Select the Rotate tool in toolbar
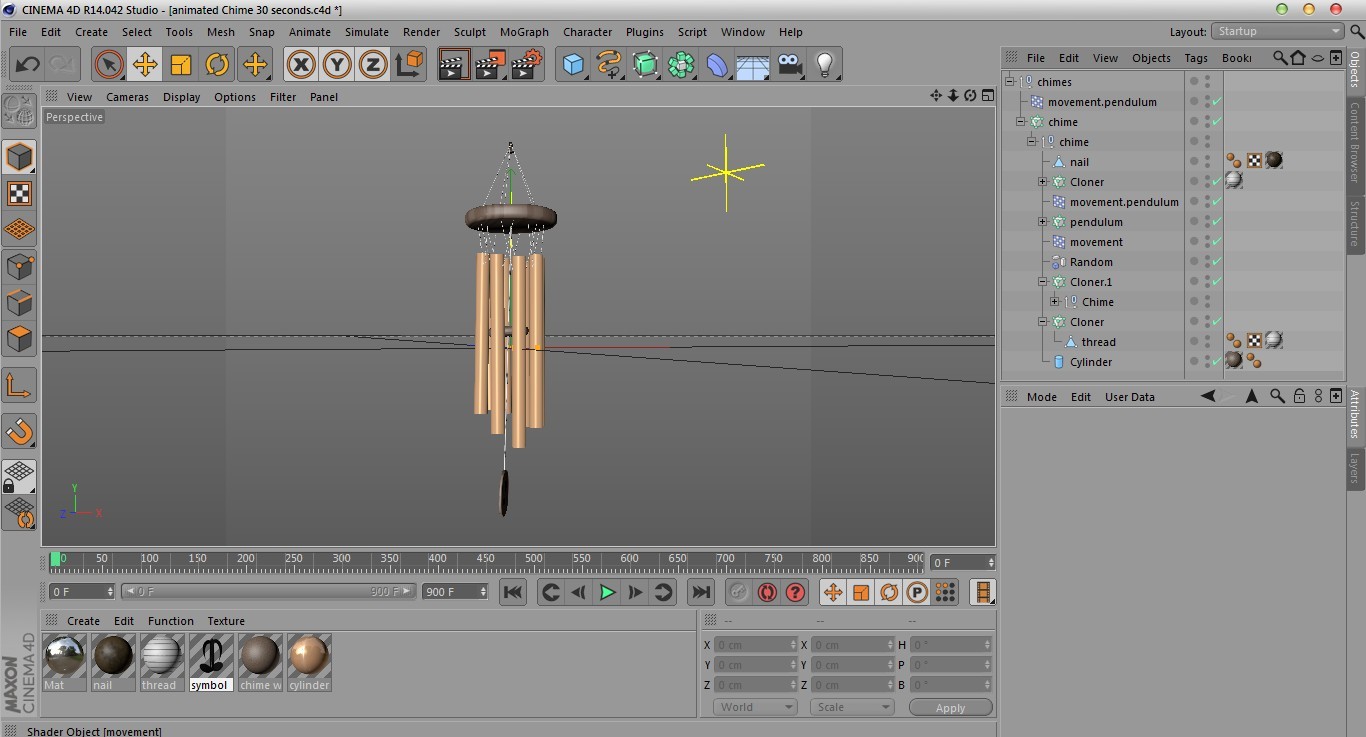The width and height of the screenshot is (1366, 737). click(217, 65)
